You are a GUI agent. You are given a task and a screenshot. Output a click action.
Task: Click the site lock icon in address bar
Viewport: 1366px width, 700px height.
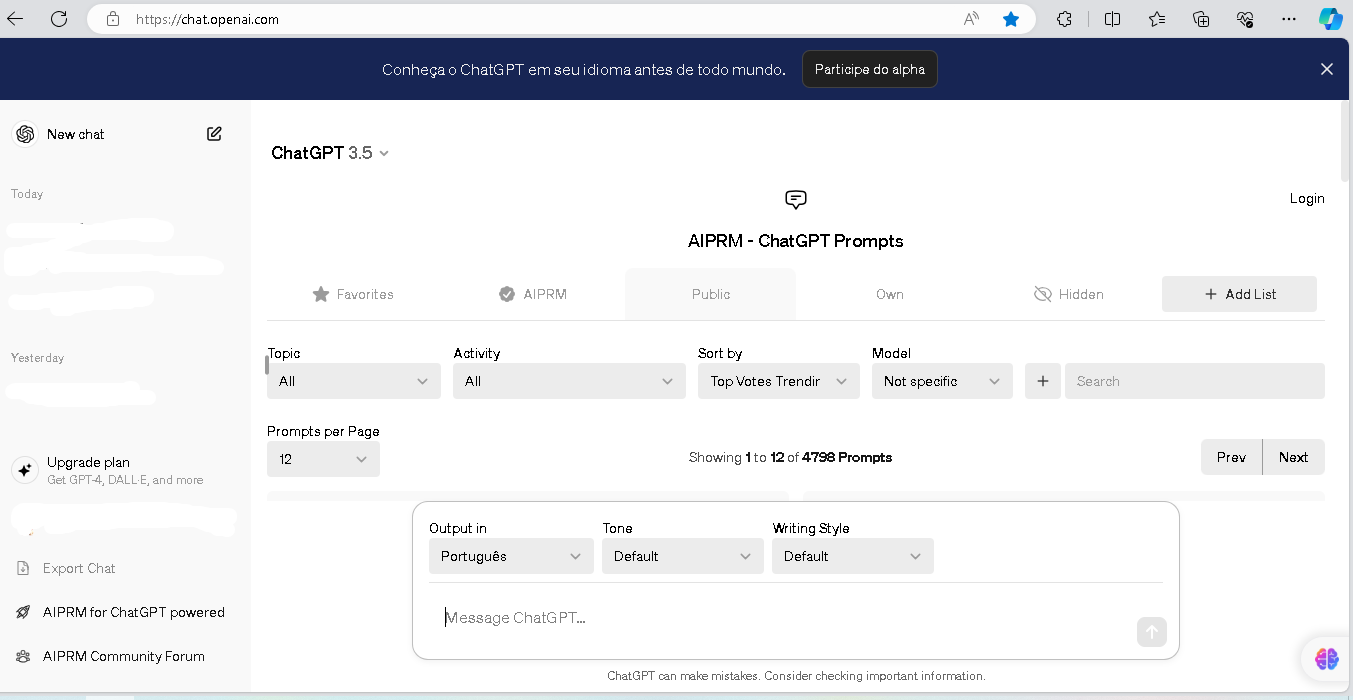(x=113, y=19)
